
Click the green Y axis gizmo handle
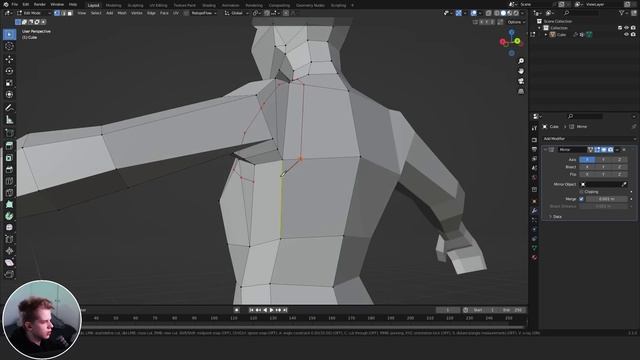tap(517, 41)
